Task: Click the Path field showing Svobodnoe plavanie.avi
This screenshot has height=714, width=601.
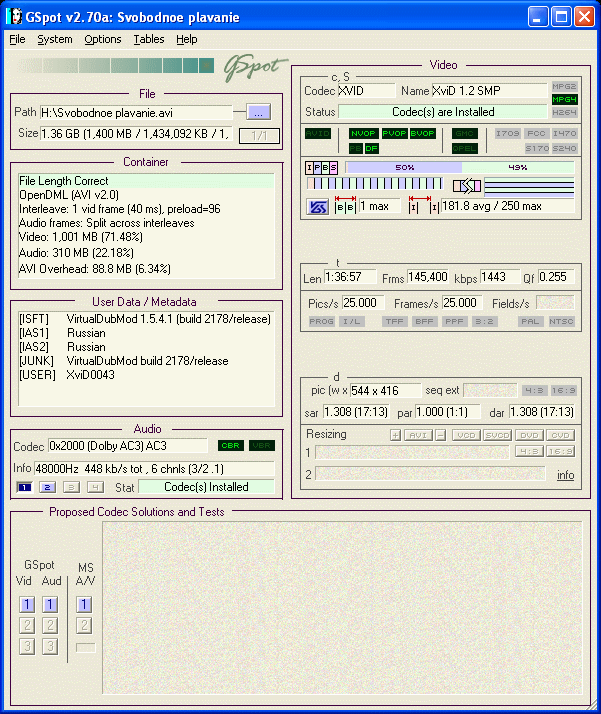Action: point(136,112)
